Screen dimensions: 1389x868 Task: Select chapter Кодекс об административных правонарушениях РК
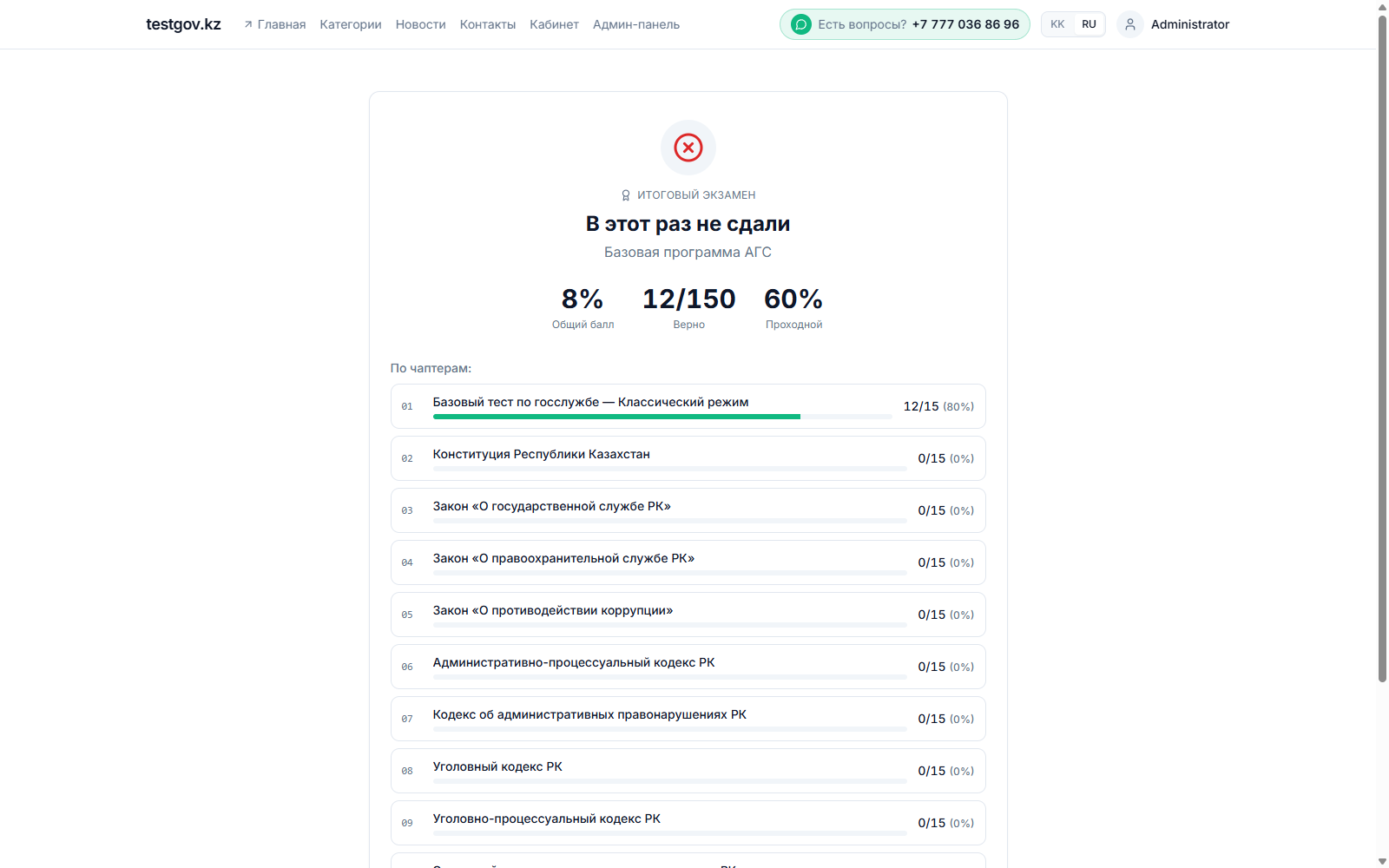click(x=688, y=719)
